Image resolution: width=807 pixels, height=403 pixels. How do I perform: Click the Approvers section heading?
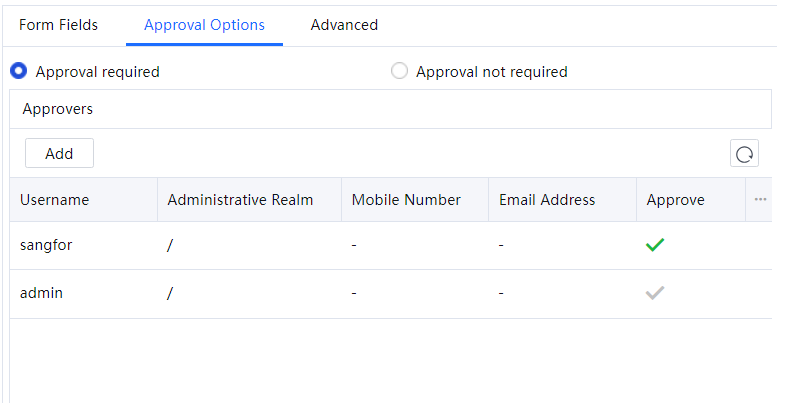pyautogui.click(x=58, y=109)
